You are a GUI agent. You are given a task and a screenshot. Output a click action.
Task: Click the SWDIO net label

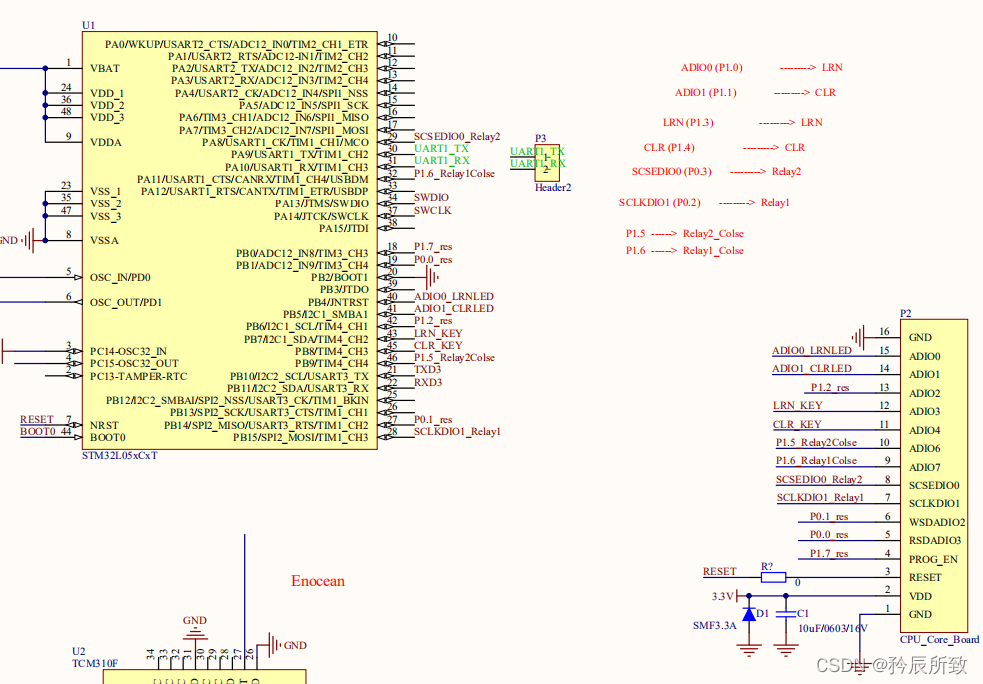click(x=431, y=197)
